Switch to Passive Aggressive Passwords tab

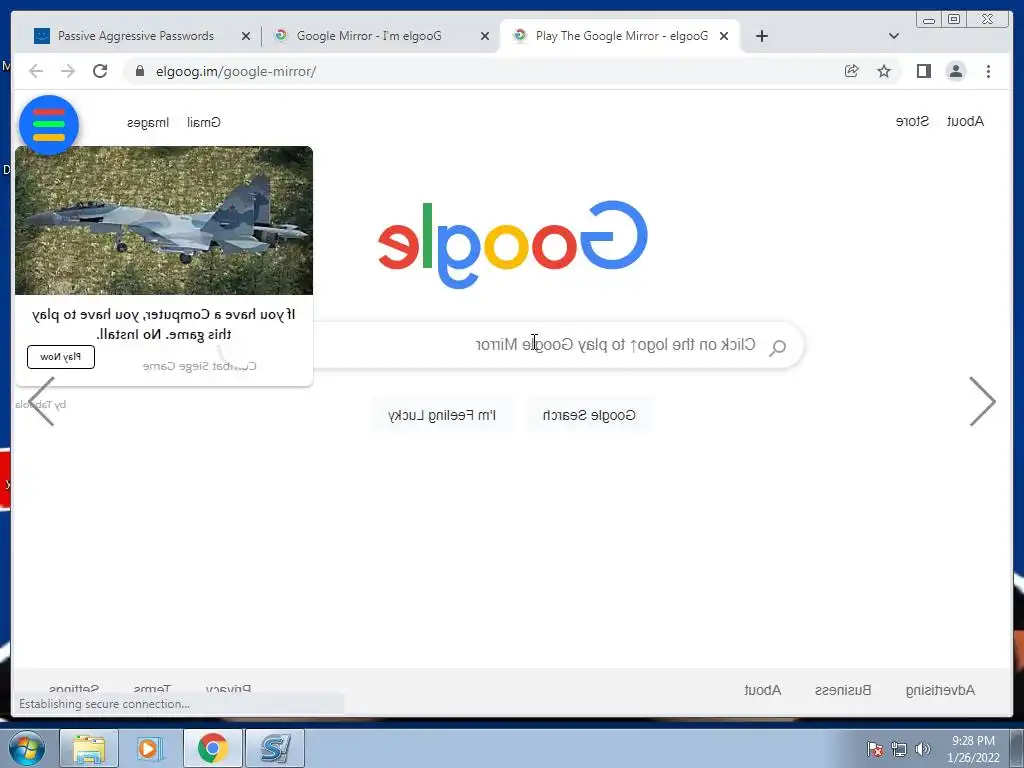(x=136, y=36)
